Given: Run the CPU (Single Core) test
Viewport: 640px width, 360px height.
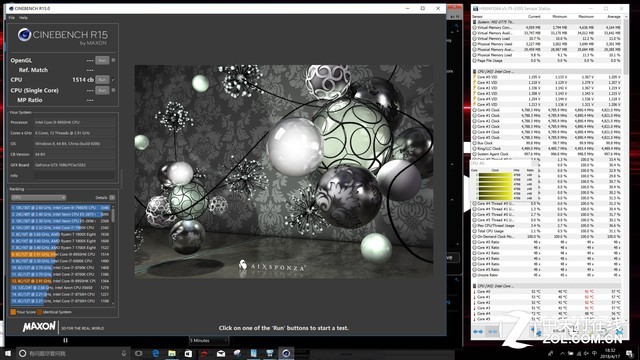Looking at the screenshot, I should tap(102, 90).
